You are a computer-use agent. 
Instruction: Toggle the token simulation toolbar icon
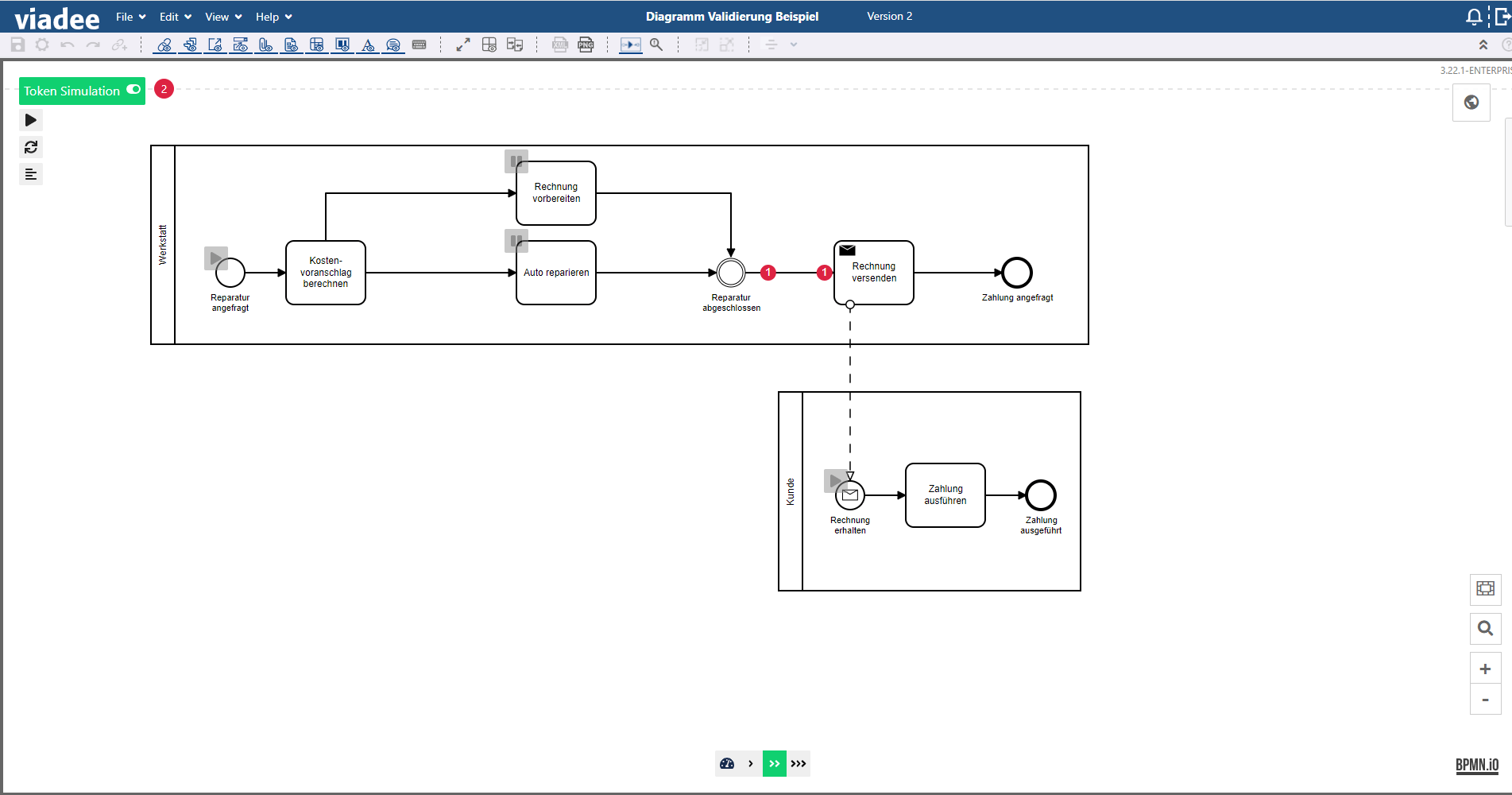(631, 45)
